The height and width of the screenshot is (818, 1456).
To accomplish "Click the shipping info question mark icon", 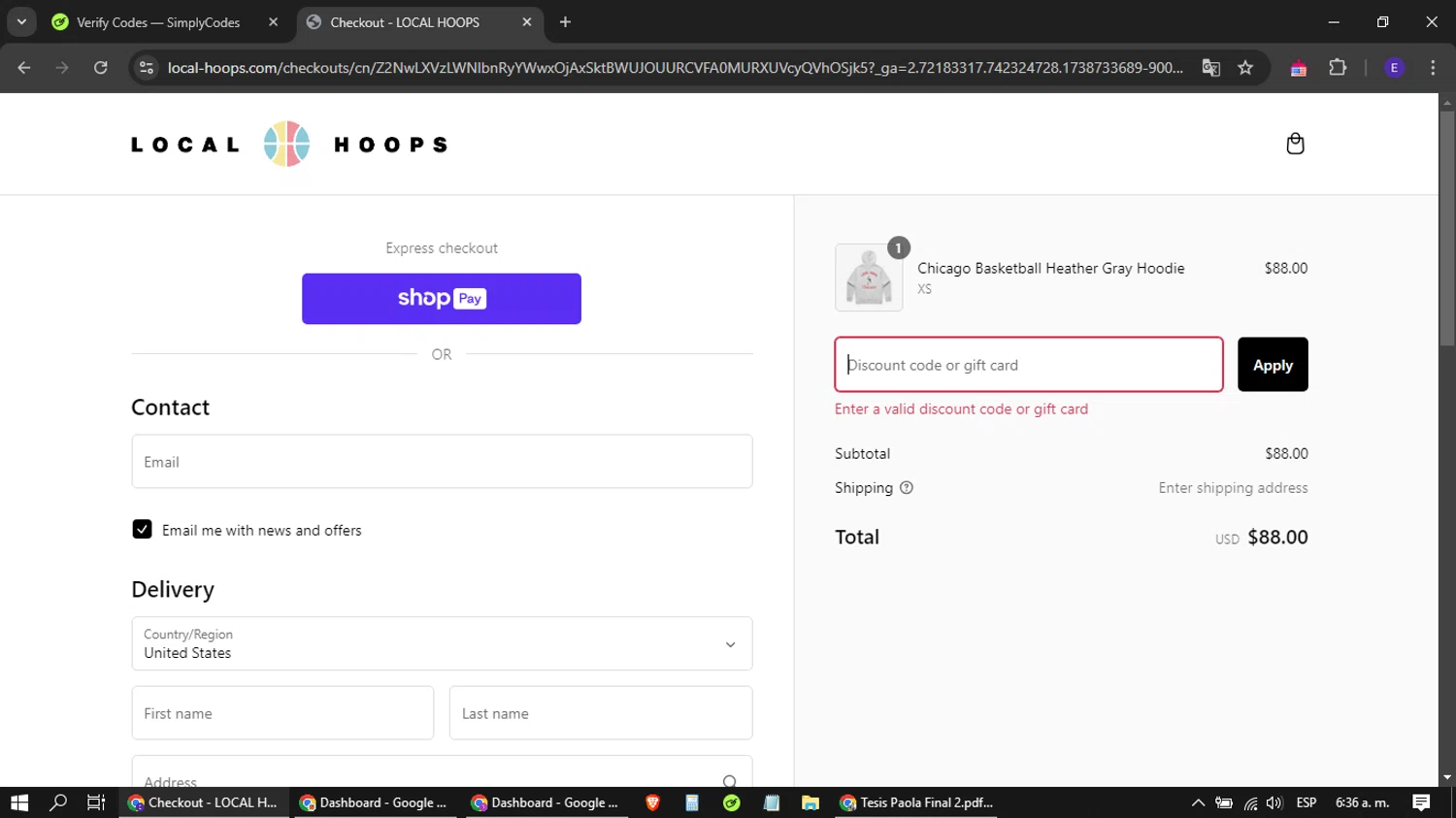I will click(x=907, y=488).
